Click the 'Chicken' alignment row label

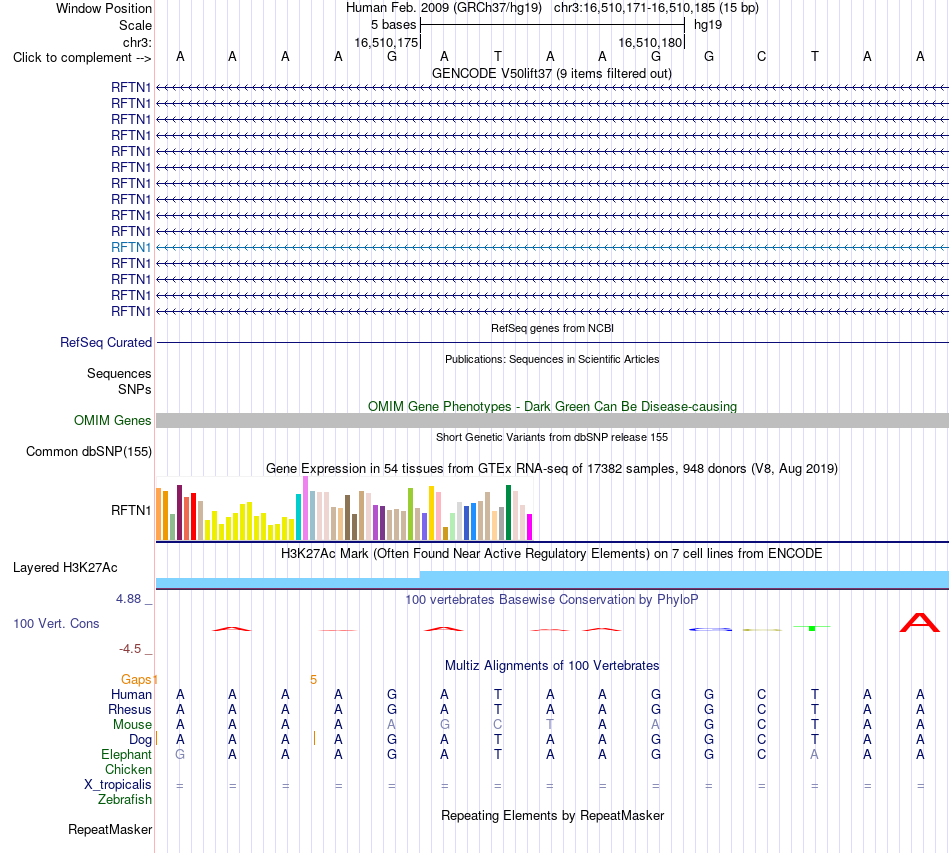(128, 769)
